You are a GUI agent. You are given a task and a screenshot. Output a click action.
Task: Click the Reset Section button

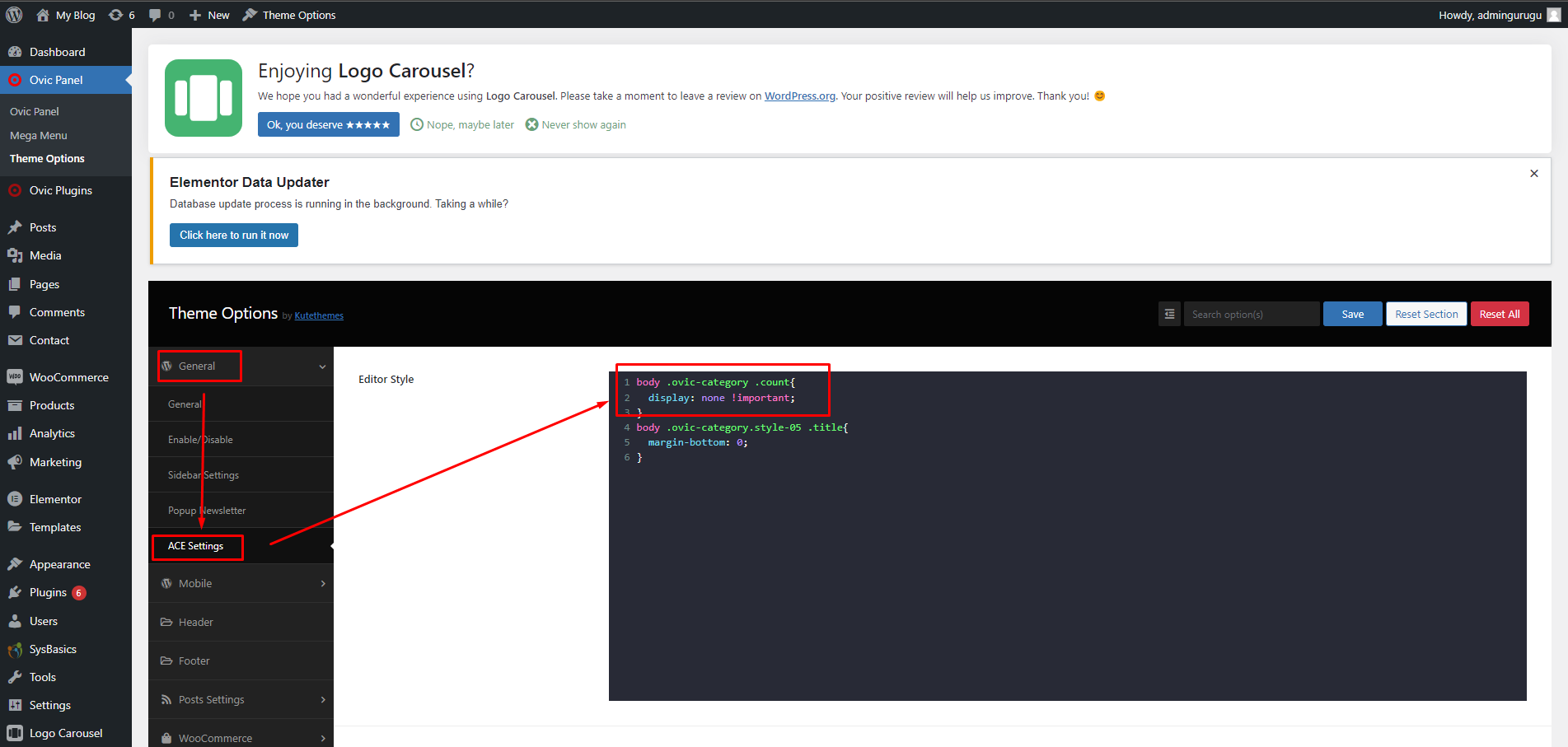pyautogui.click(x=1426, y=314)
